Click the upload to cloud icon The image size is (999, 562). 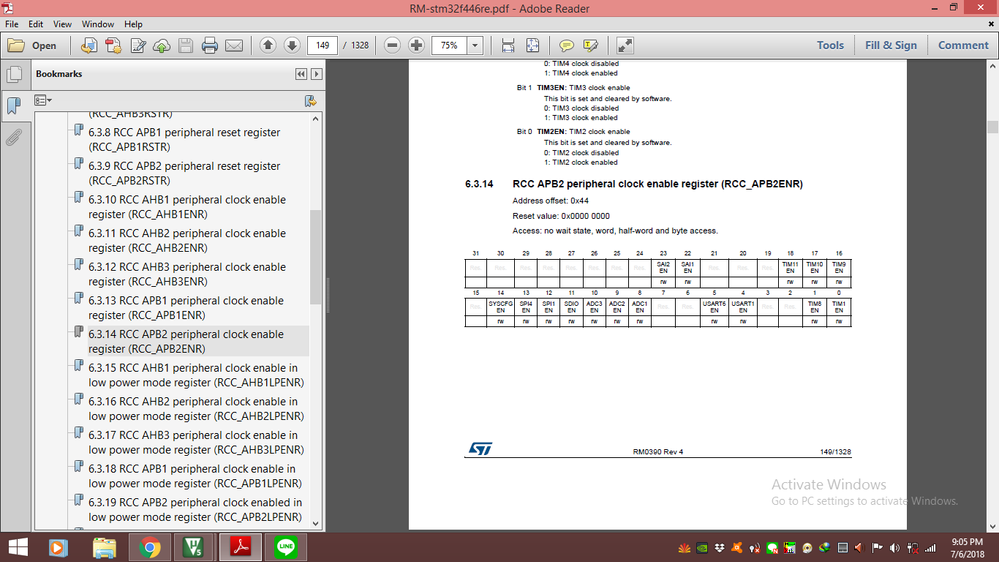162,45
